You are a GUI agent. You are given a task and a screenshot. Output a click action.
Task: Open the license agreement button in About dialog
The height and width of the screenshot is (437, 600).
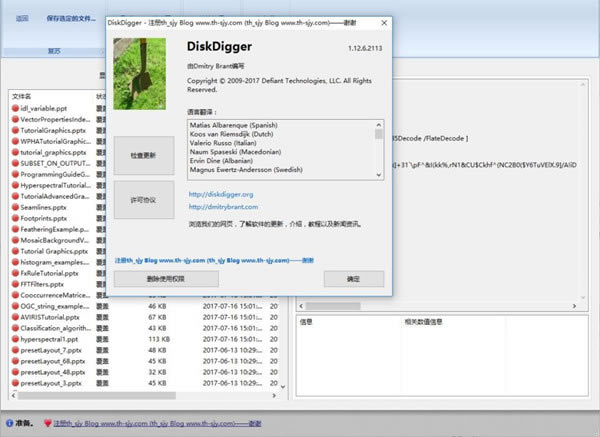click(144, 200)
